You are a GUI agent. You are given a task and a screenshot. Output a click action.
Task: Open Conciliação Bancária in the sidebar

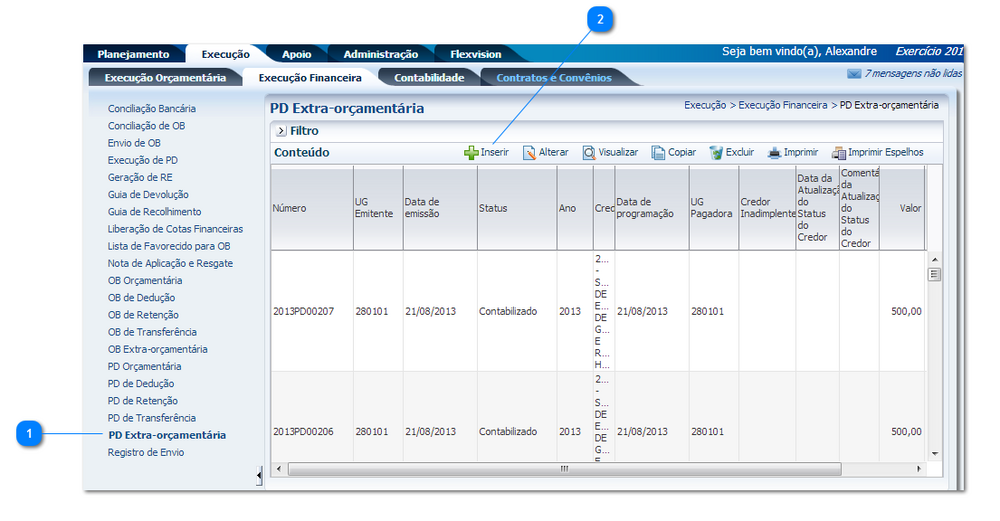click(x=152, y=108)
